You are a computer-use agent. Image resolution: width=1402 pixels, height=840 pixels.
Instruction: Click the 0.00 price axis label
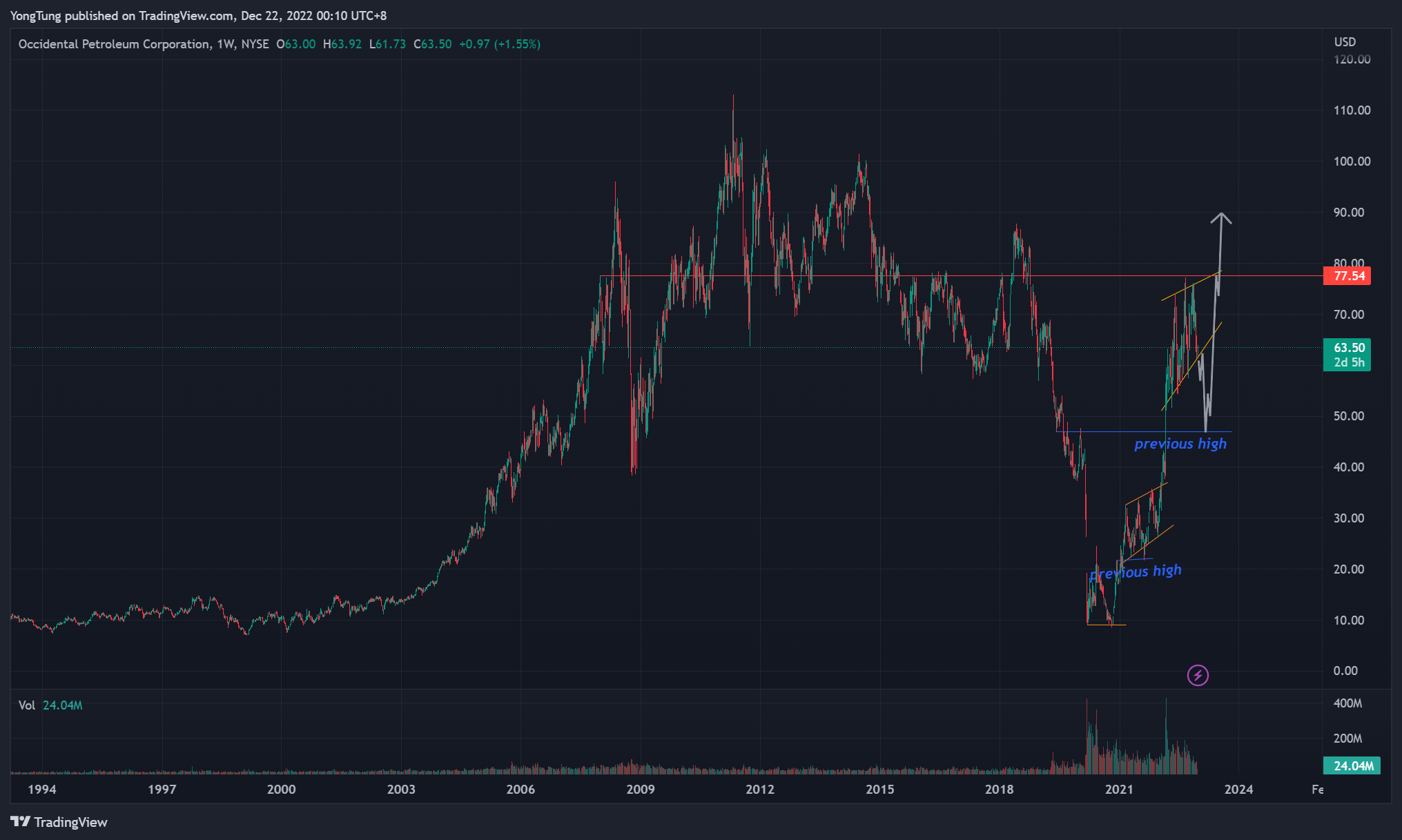click(1345, 671)
